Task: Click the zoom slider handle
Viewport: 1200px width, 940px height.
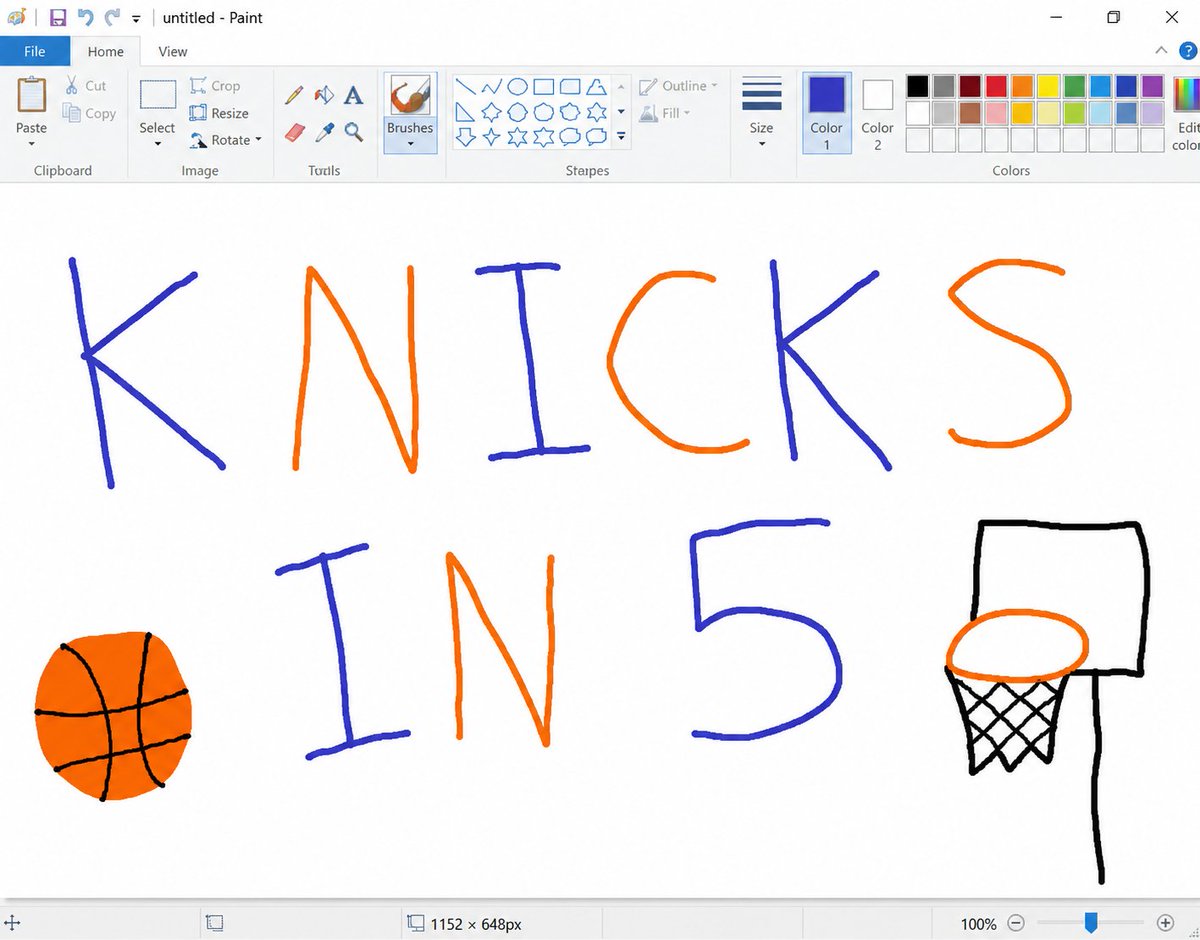Action: tap(1091, 922)
